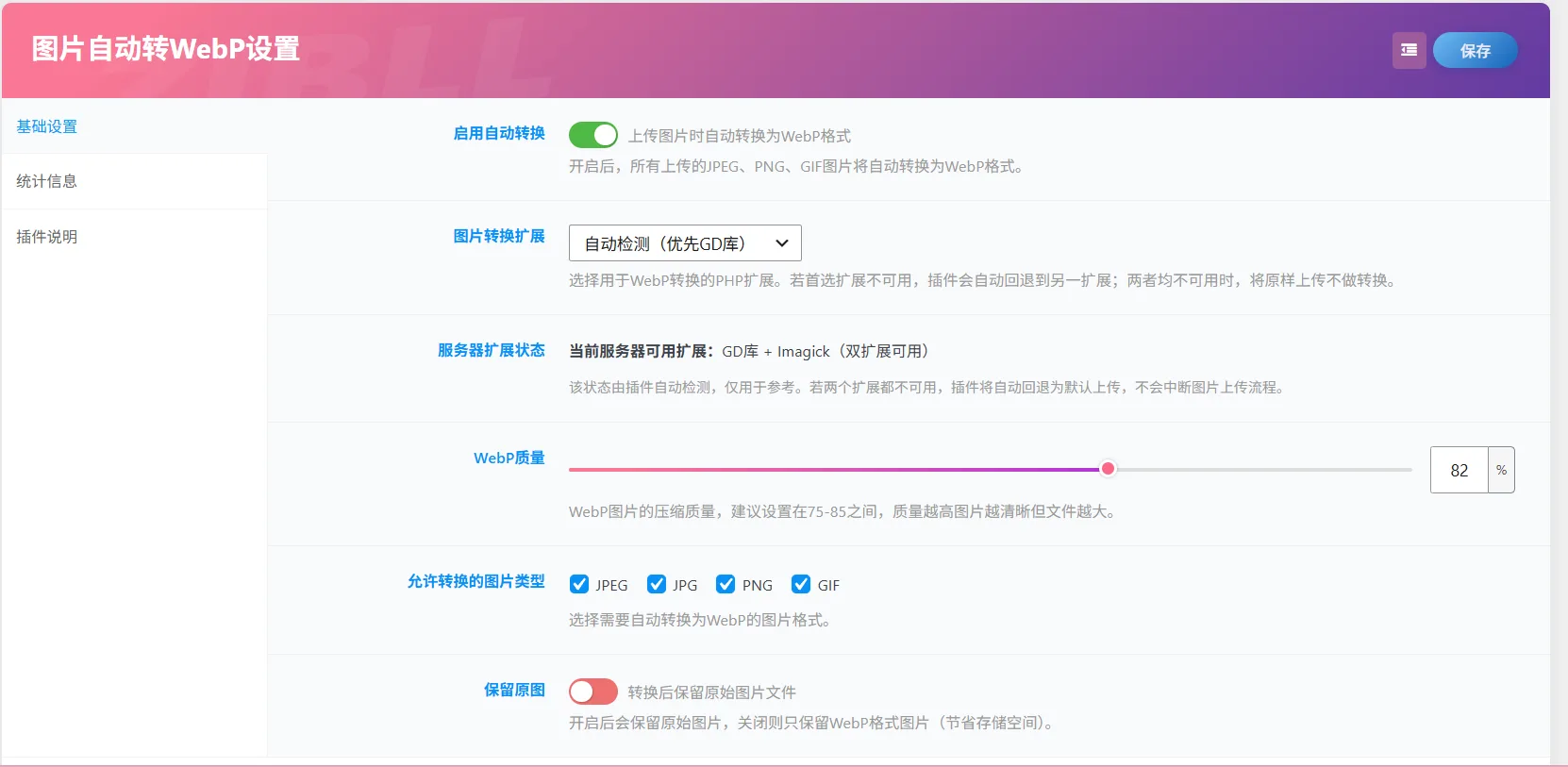This screenshot has width=1568, height=767.
Task: Open the 插件说明 tab
Action: (134, 237)
